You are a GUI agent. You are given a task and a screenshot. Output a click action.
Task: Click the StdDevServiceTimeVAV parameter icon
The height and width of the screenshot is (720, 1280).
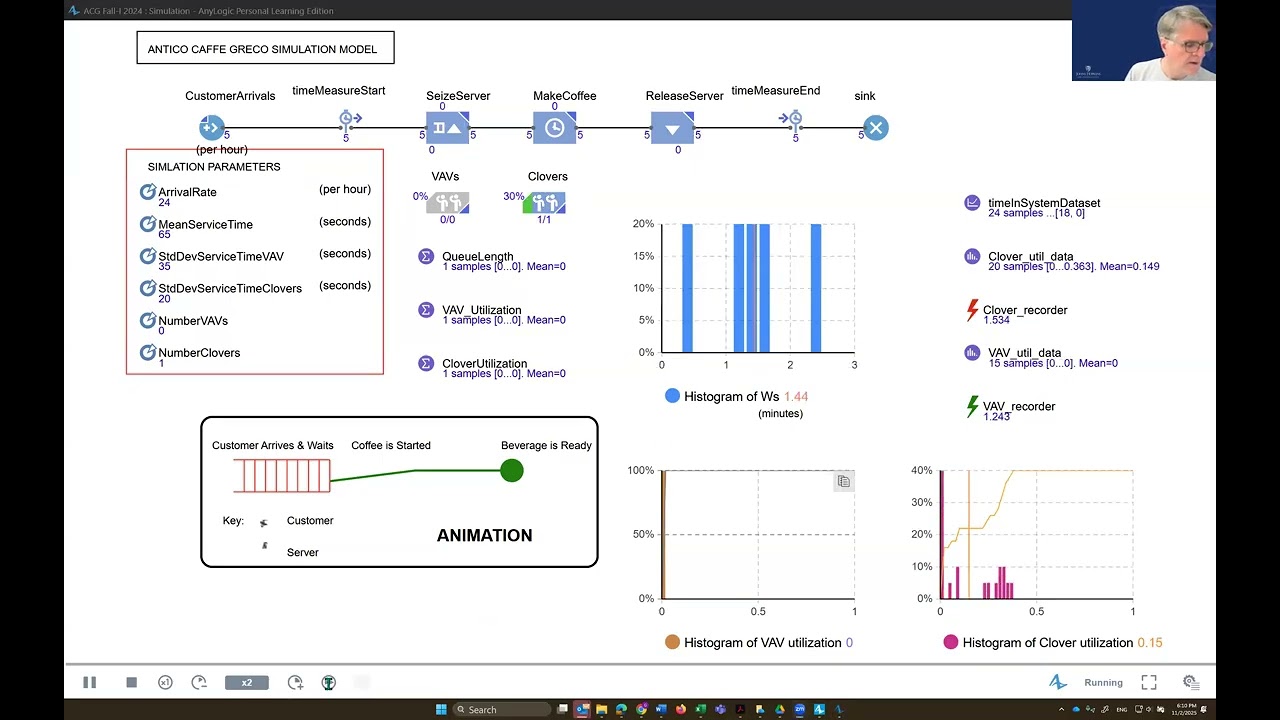(148, 256)
